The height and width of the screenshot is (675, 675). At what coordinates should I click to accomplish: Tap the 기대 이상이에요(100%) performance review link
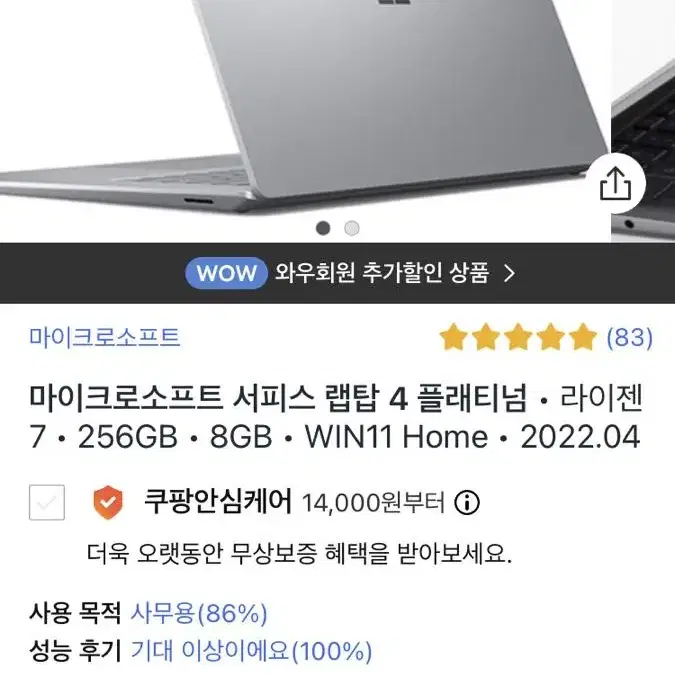pos(251,650)
